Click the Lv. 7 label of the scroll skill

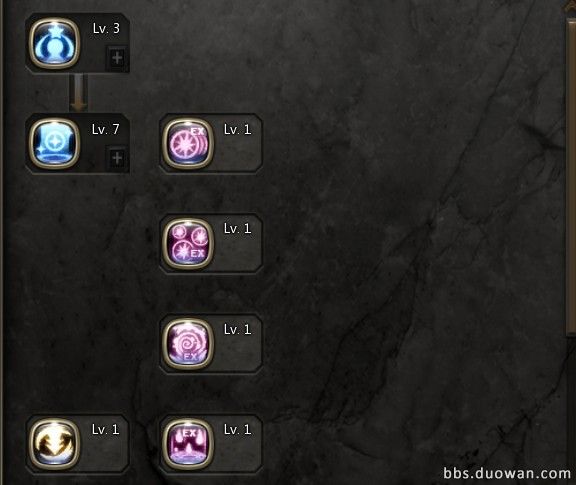point(105,129)
